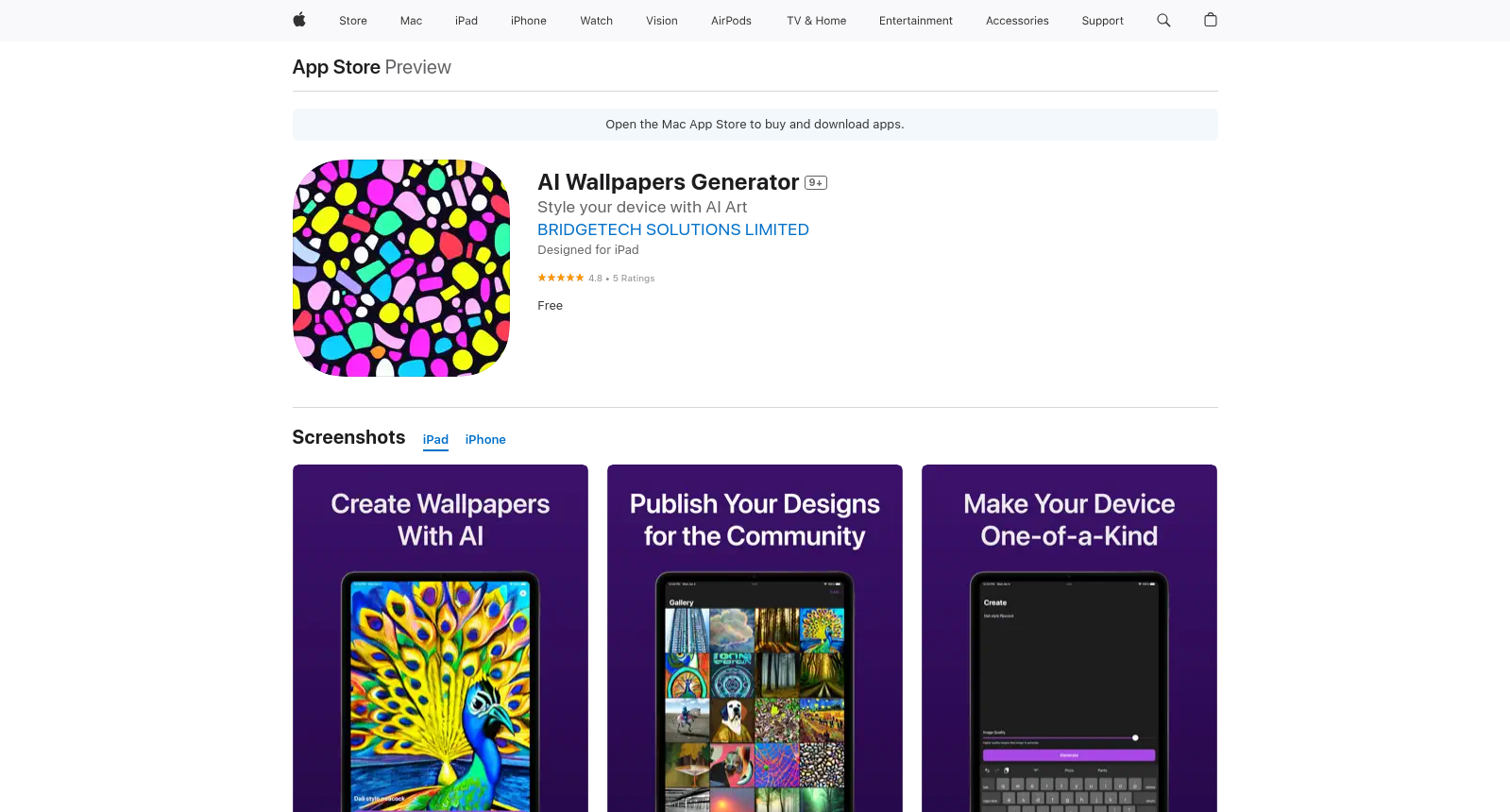
Task: Open BRIDGETECH SOLUTIONS LIMITED developer link
Action: point(672,229)
